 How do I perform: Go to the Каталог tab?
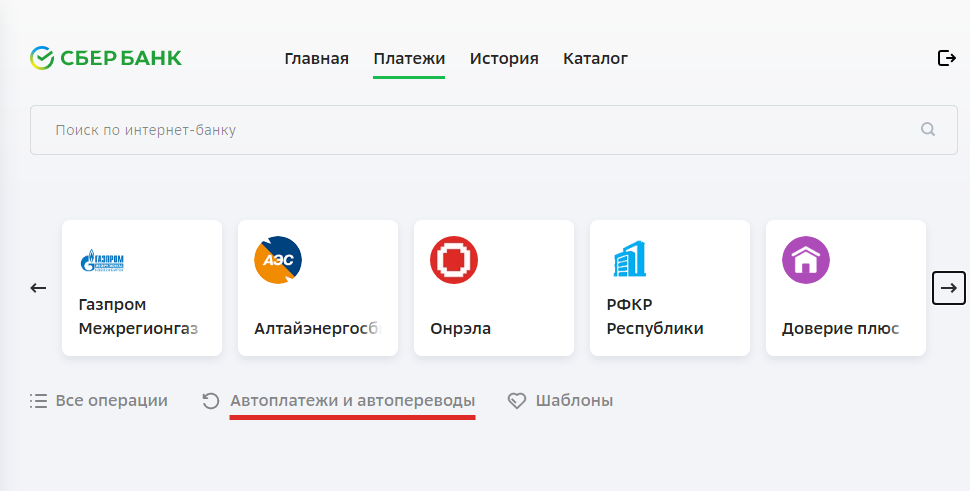click(x=595, y=59)
